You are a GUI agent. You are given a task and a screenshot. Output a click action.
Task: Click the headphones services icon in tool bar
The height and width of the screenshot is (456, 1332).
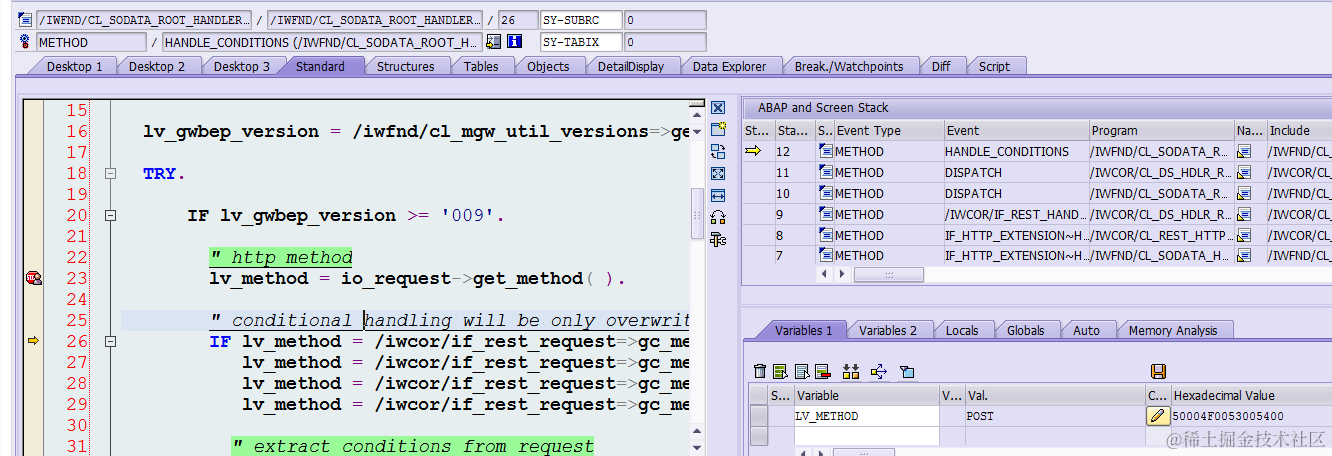[717, 217]
